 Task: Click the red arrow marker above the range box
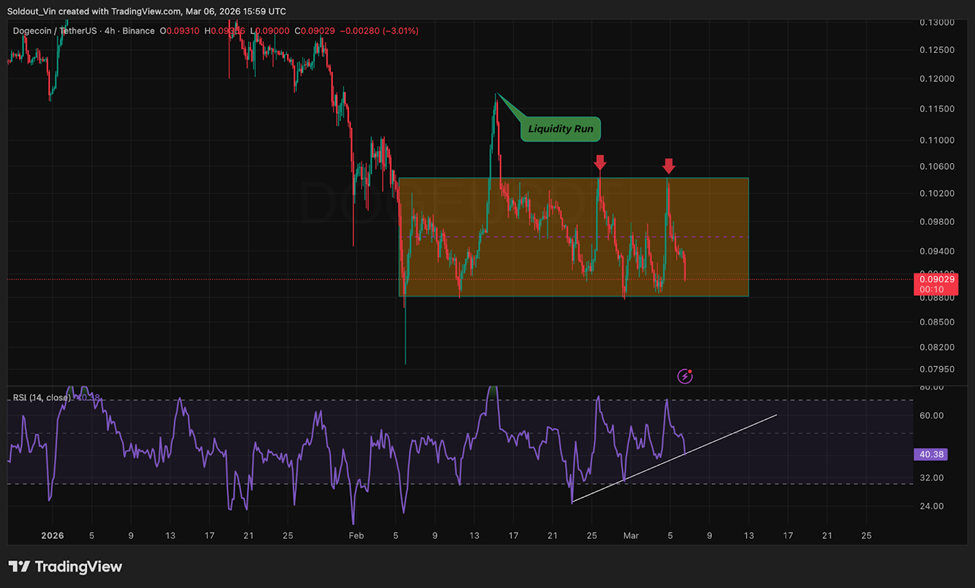click(x=599, y=162)
